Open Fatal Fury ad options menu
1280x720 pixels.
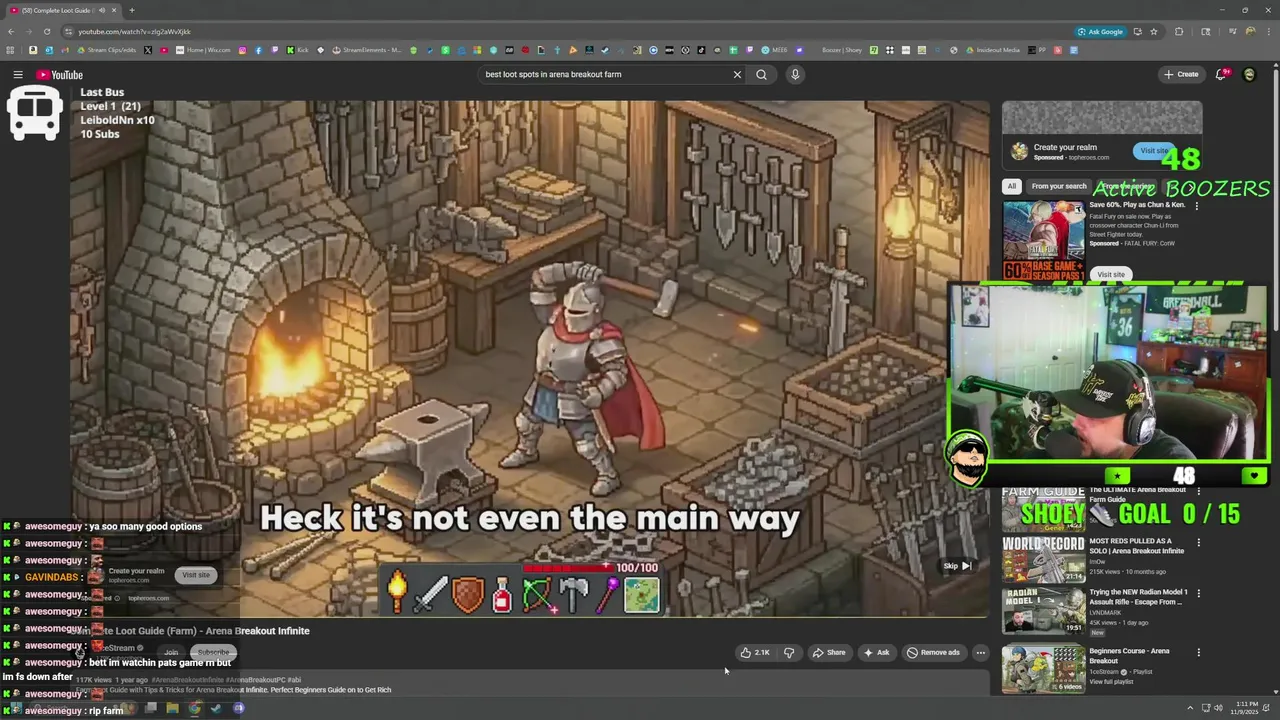point(1197,206)
